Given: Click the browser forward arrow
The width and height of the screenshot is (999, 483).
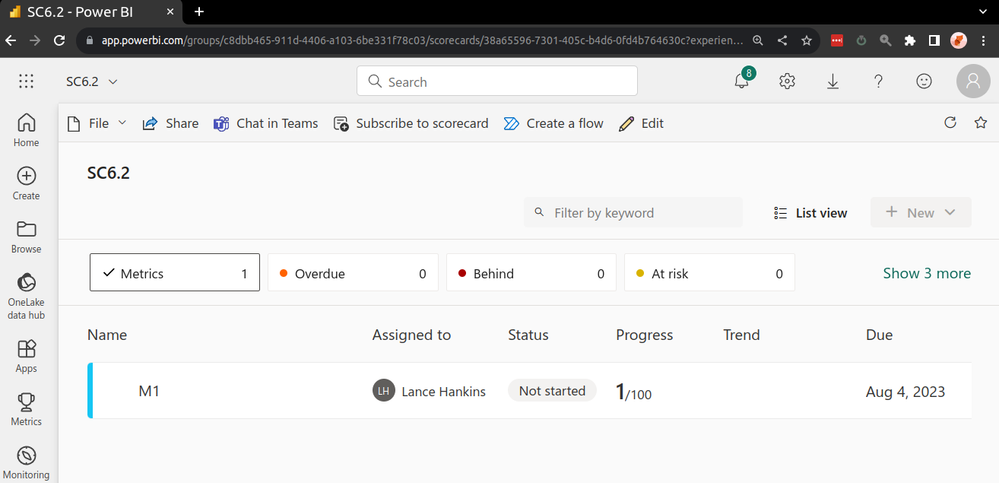Looking at the screenshot, I should click(35, 40).
